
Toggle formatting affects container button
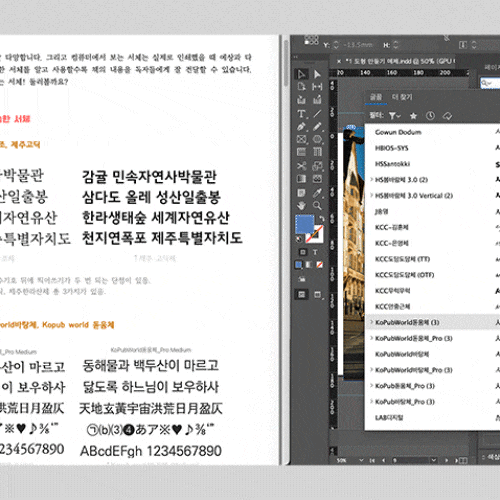pos(303,252)
